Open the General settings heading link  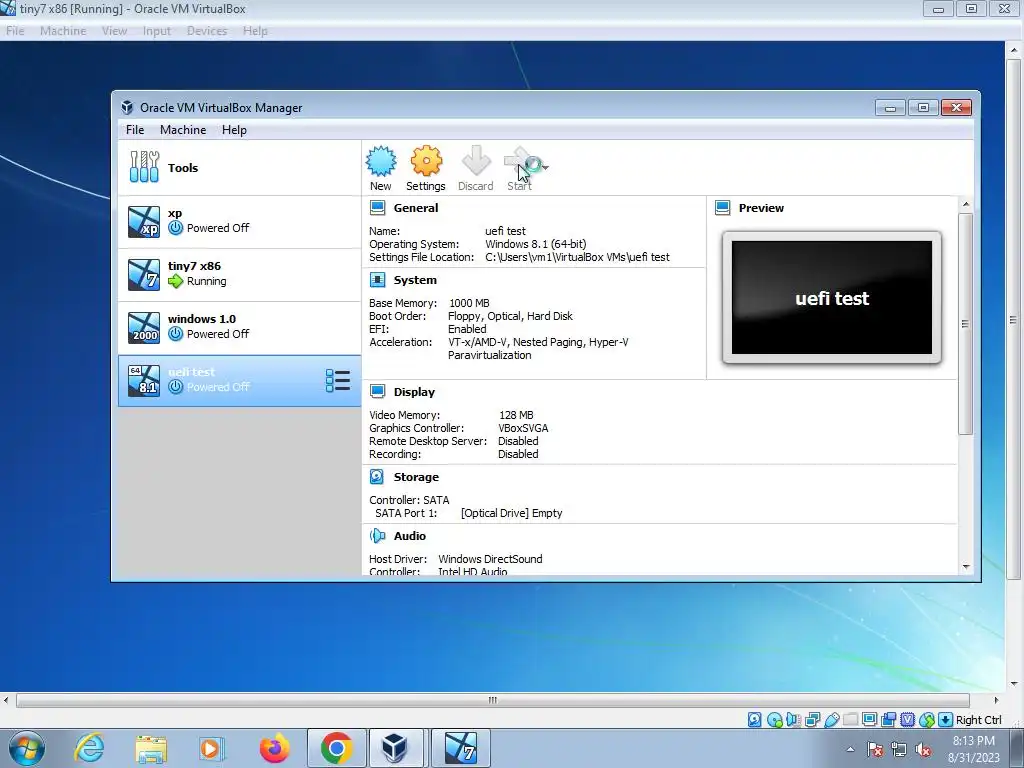click(x=416, y=208)
